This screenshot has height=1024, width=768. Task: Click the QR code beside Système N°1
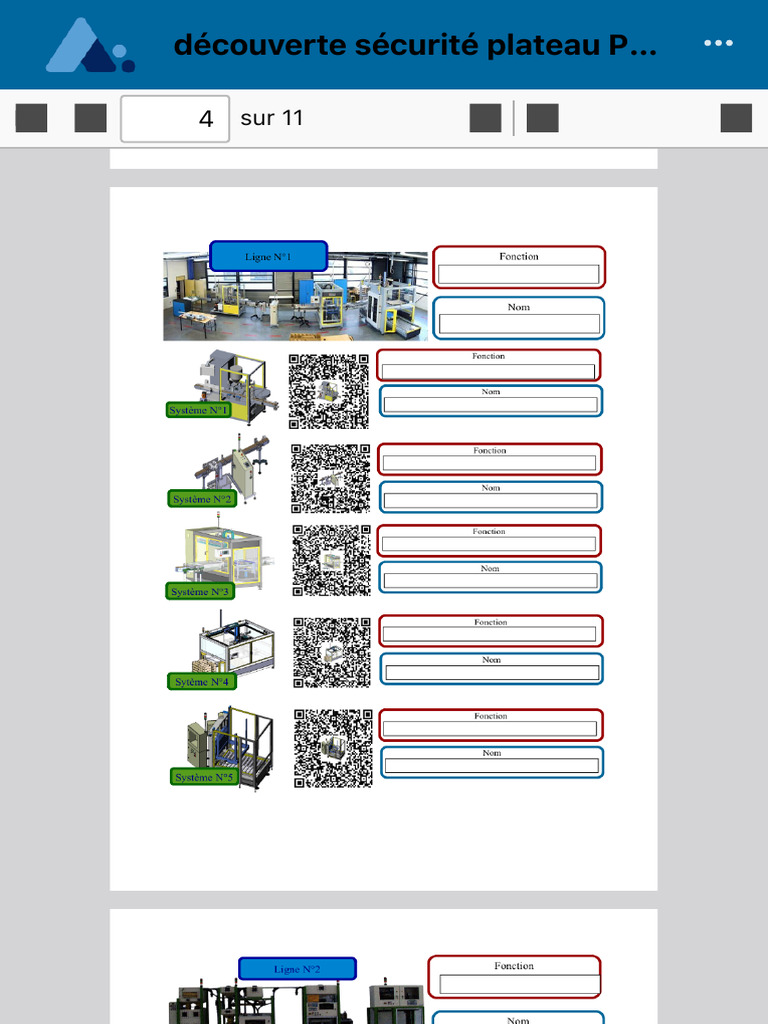[328, 392]
